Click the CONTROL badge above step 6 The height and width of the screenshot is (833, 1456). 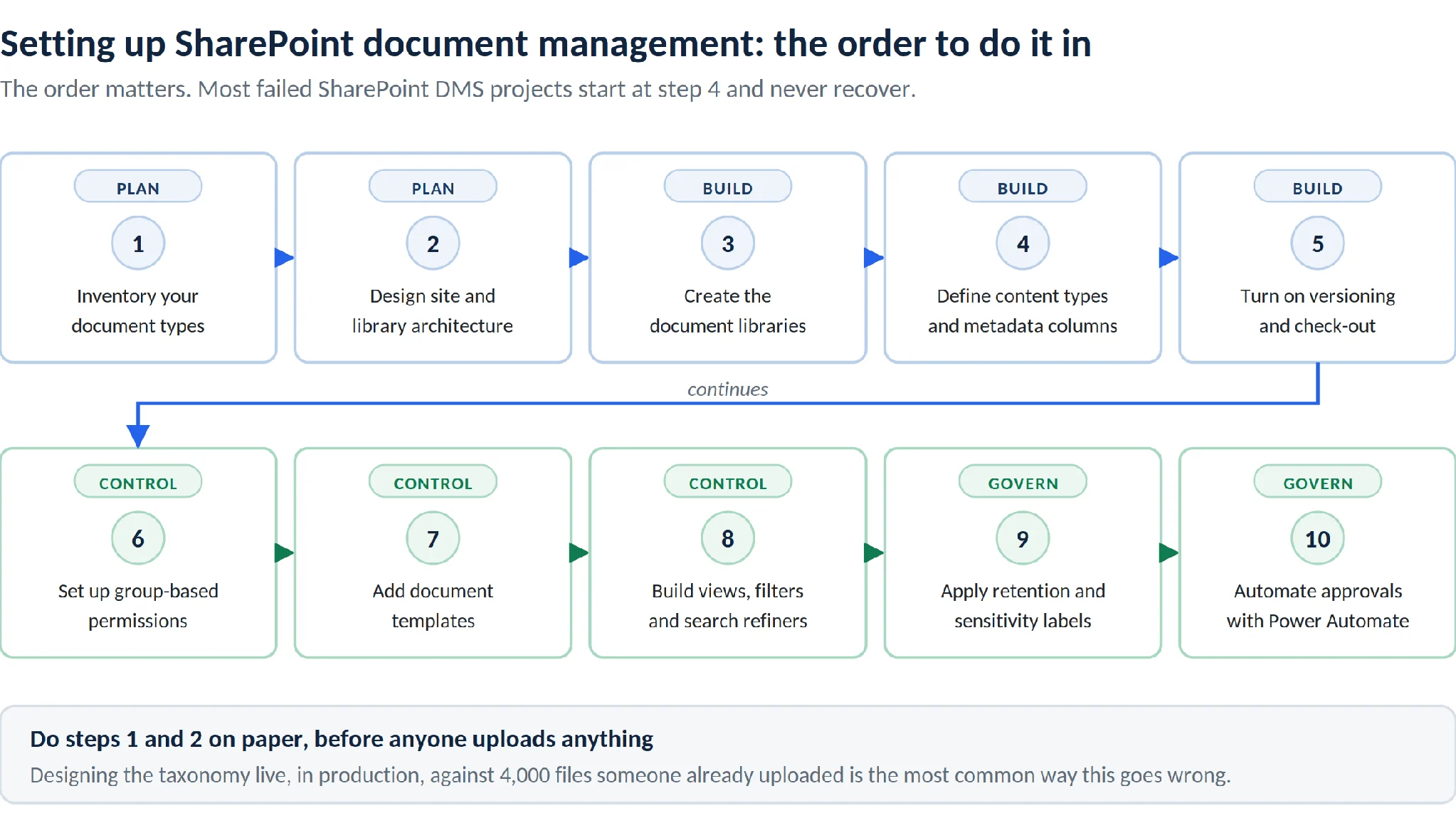pyautogui.click(x=138, y=482)
